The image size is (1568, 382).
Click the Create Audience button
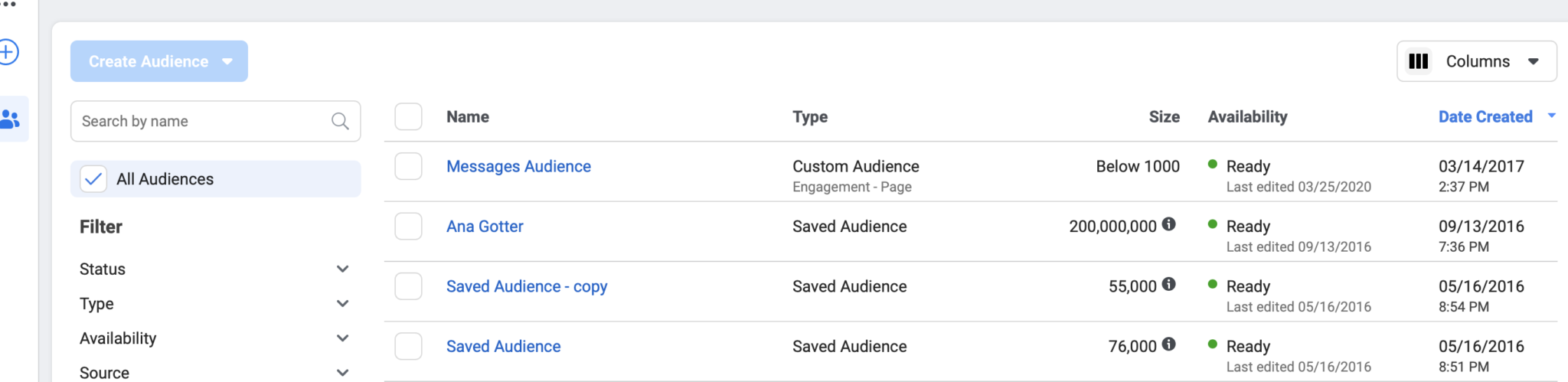[x=159, y=61]
